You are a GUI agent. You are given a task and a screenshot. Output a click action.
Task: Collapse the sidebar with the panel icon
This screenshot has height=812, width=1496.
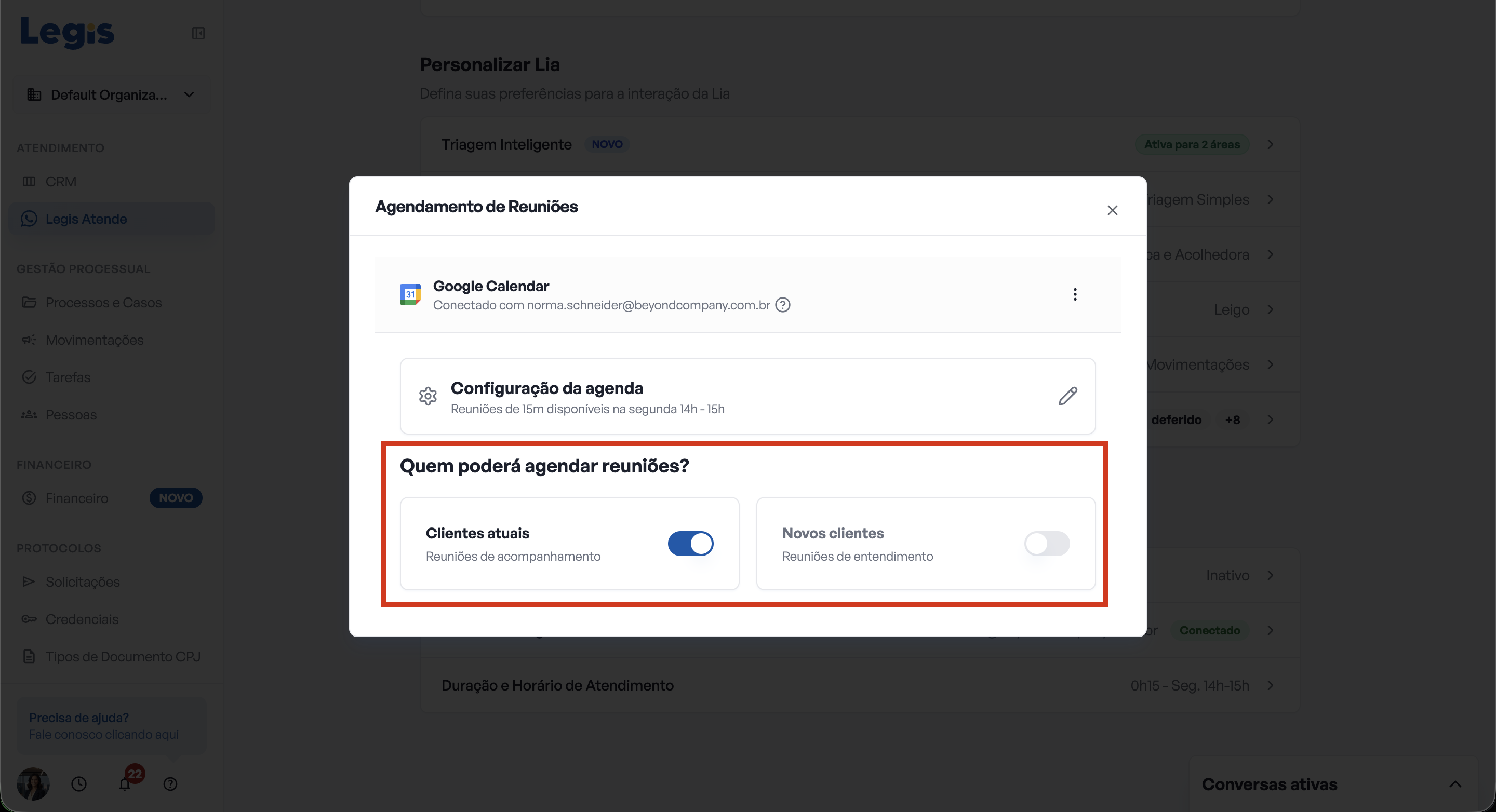click(198, 33)
